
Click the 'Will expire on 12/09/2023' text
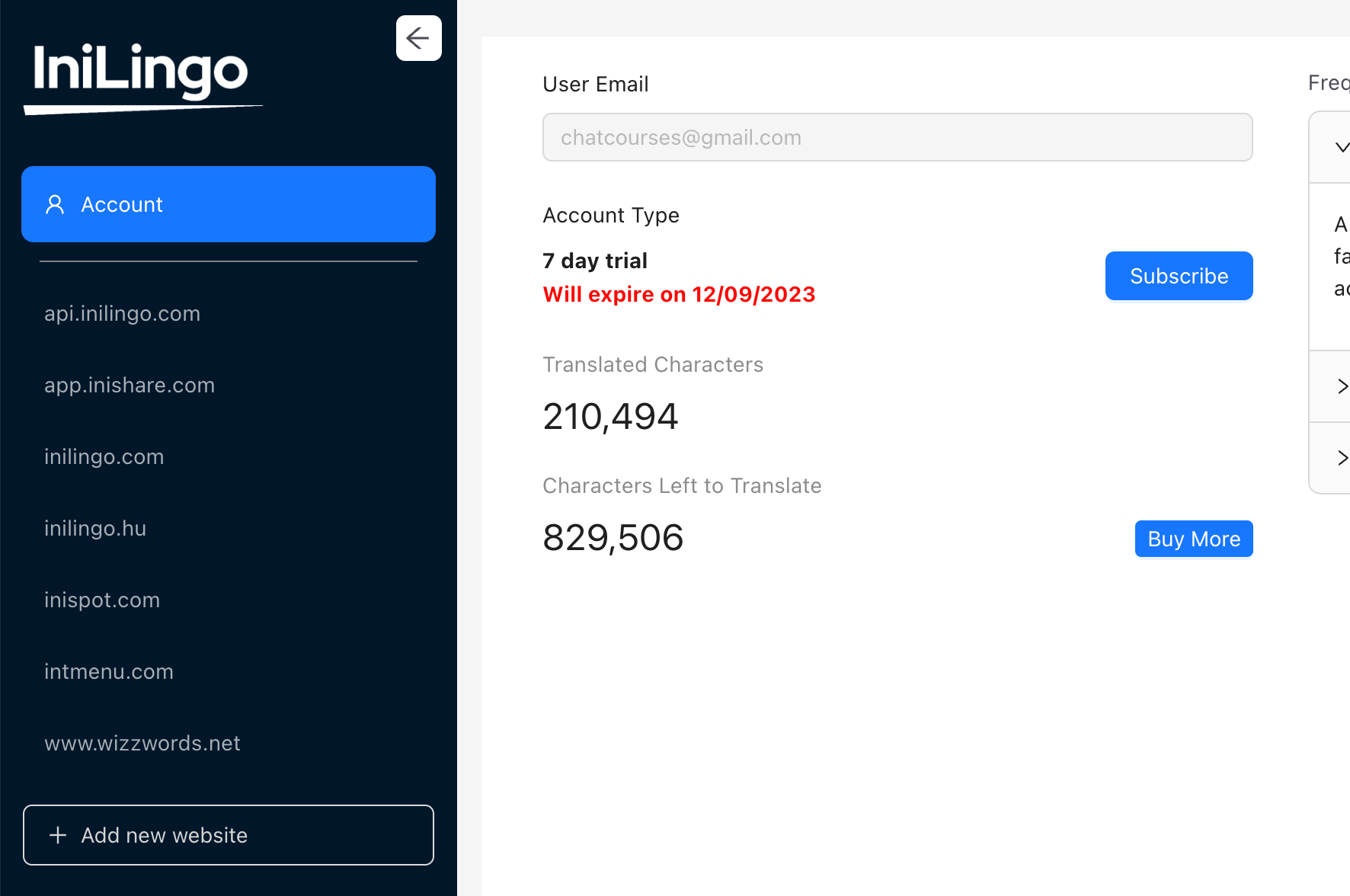pyautogui.click(x=679, y=294)
